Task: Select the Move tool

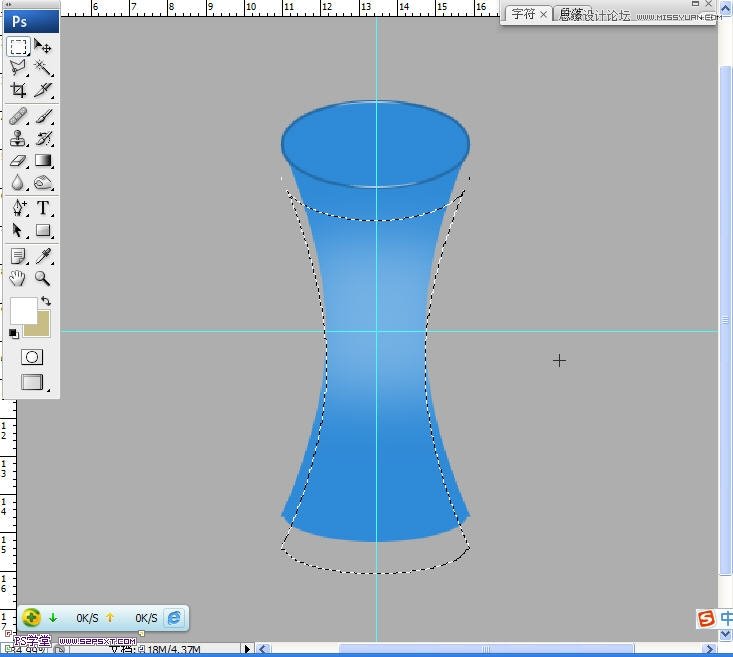Action: click(43, 47)
